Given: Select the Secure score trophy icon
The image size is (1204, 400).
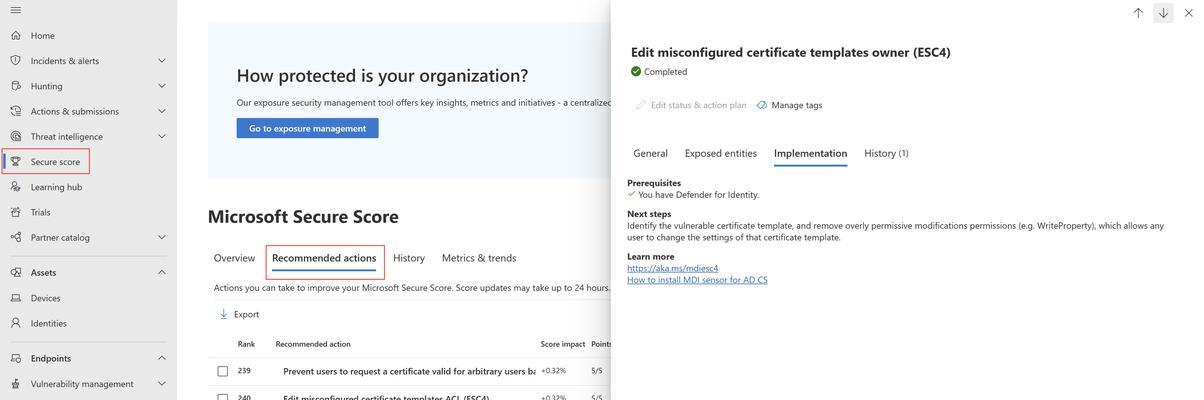Looking at the screenshot, I should coord(15,161).
